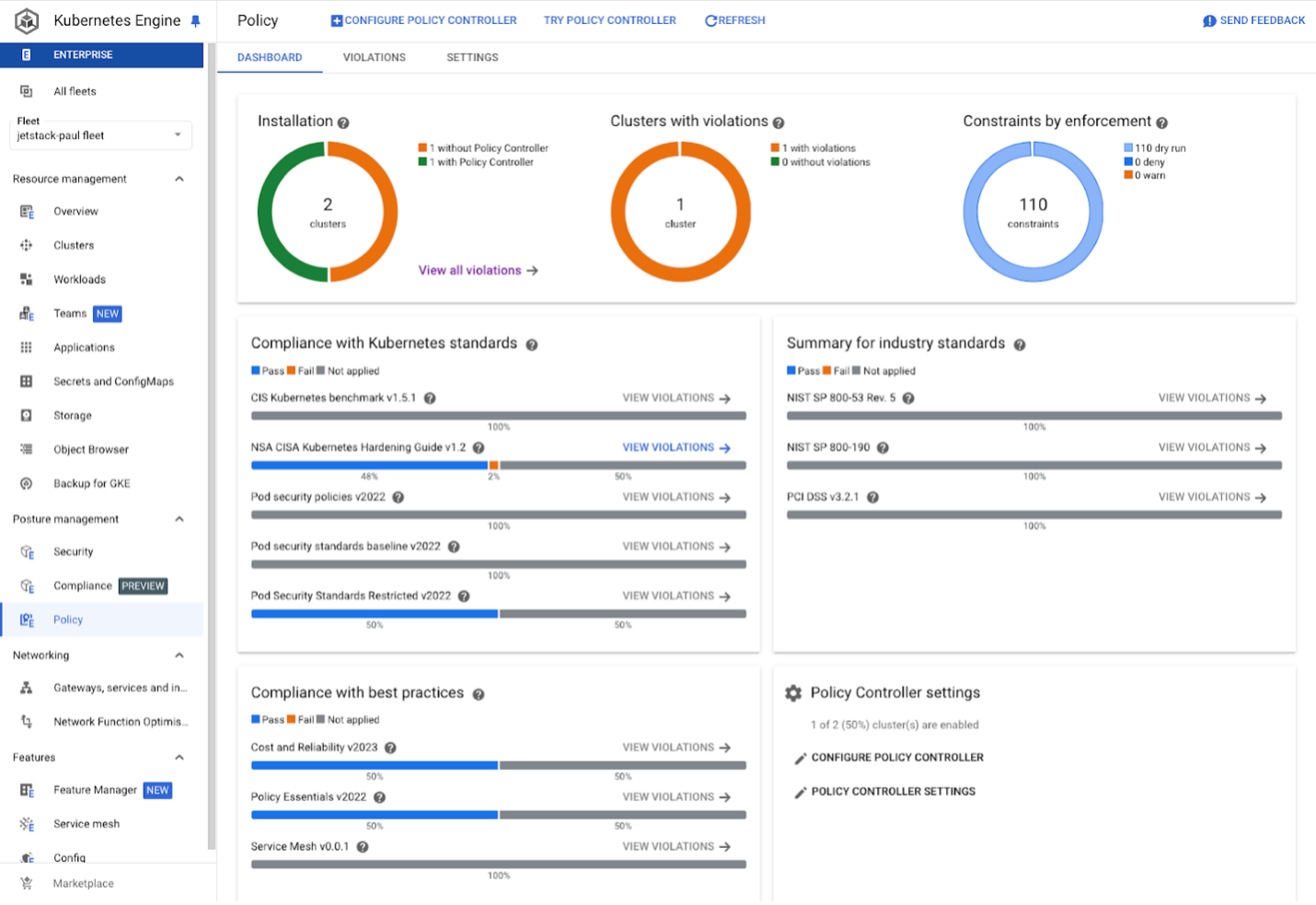This screenshot has height=905, width=1316.
Task: Click the Network Function Optimis... icon
Action: [x=27, y=723]
